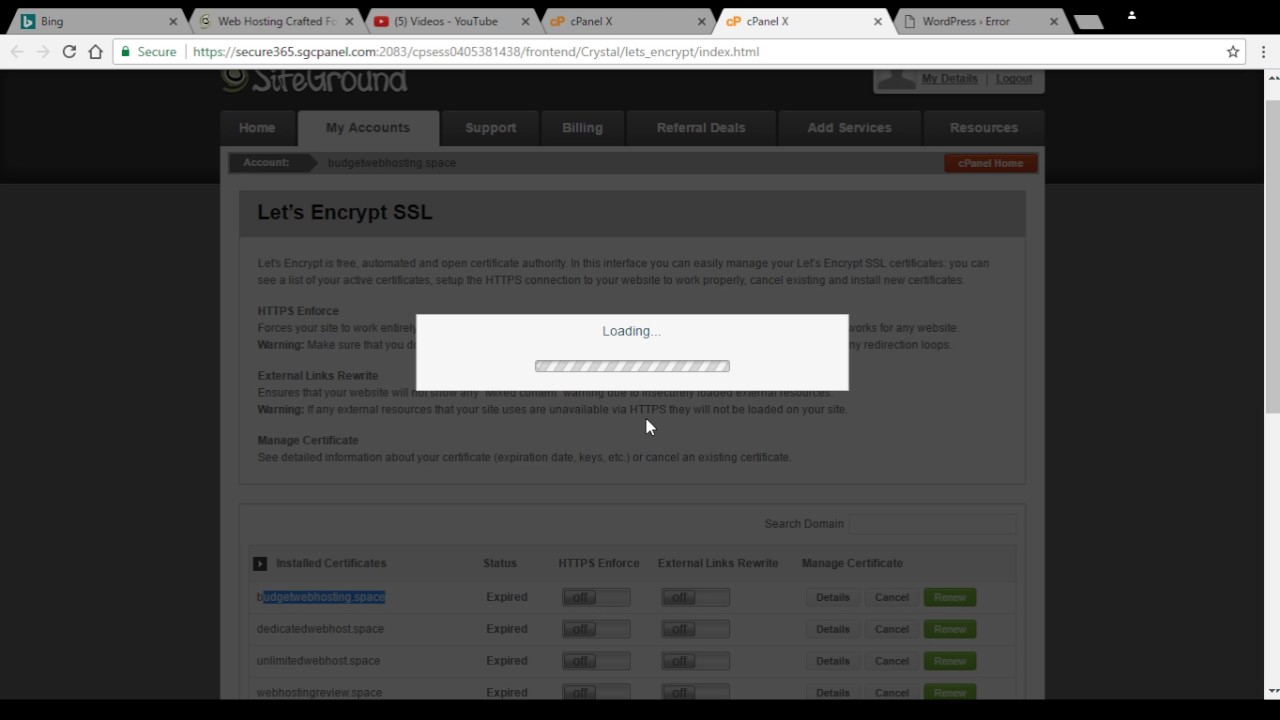
Task: Click the user avatar beside My Details
Action: tap(896, 79)
